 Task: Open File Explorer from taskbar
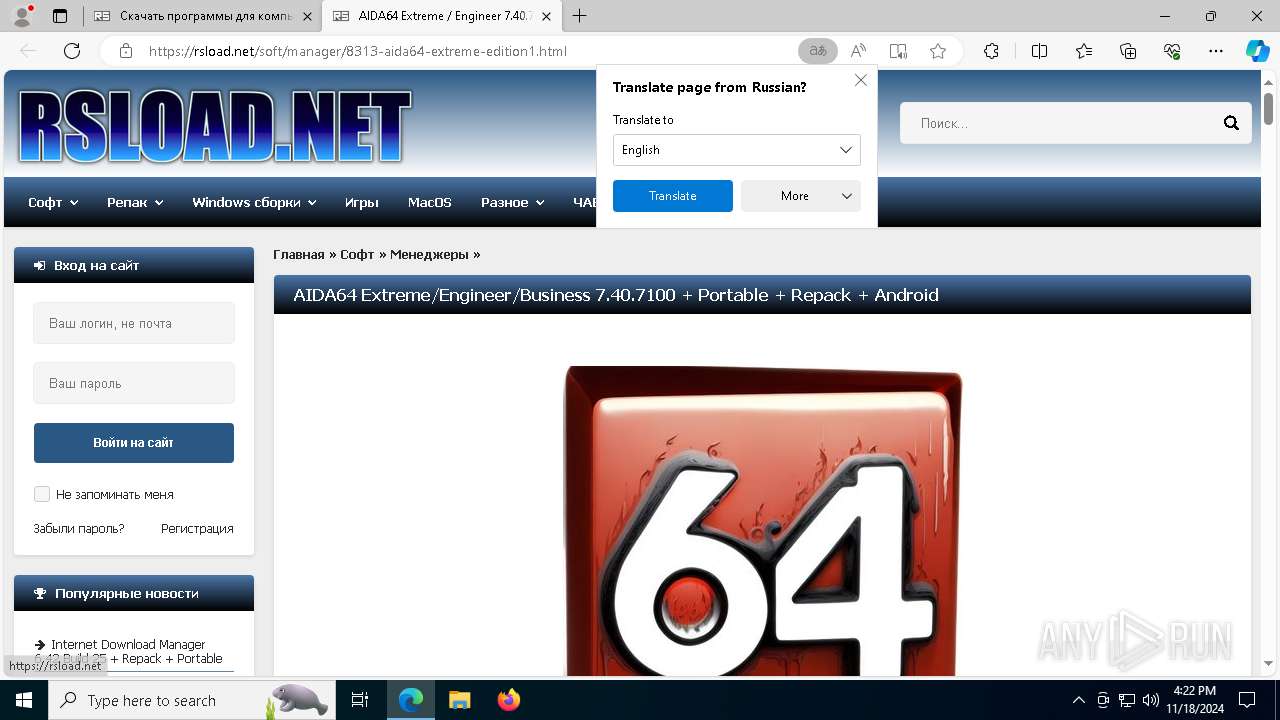(459, 700)
